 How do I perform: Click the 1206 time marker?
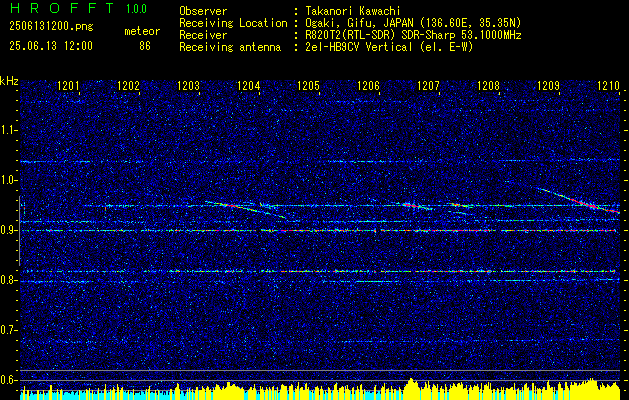(x=368, y=86)
